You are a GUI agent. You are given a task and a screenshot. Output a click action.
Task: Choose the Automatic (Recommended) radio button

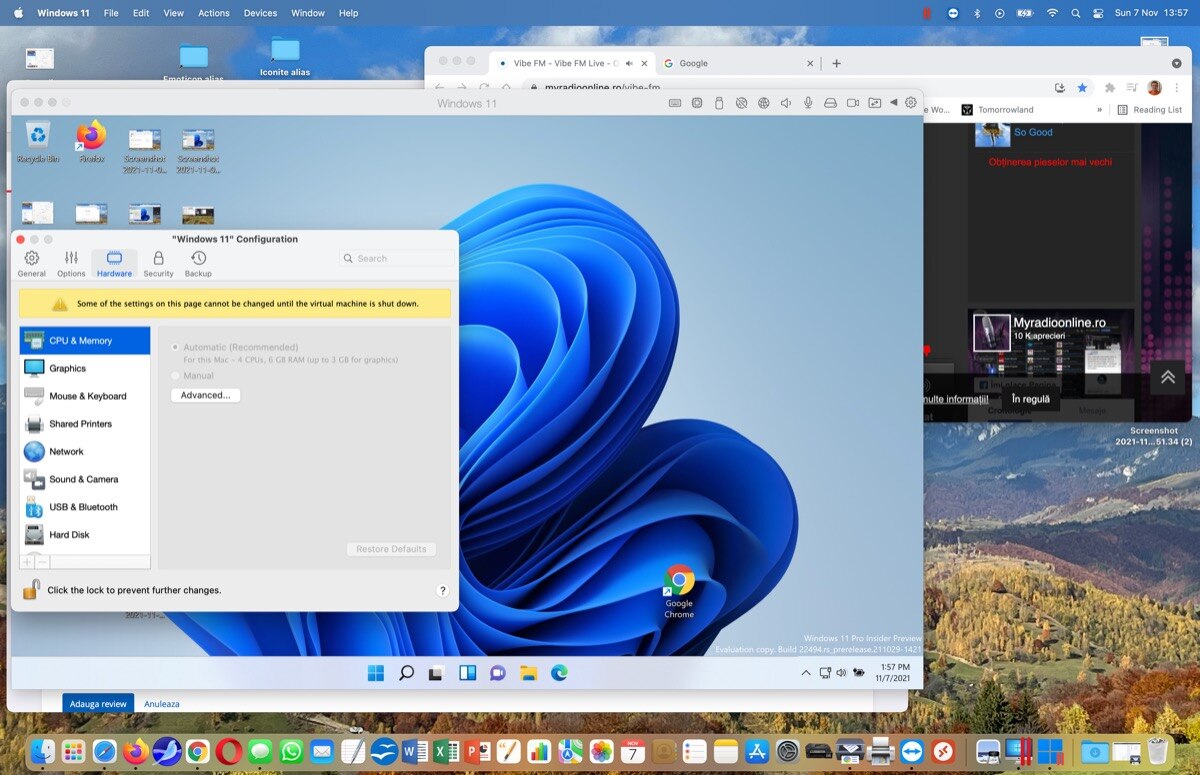[x=176, y=347]
